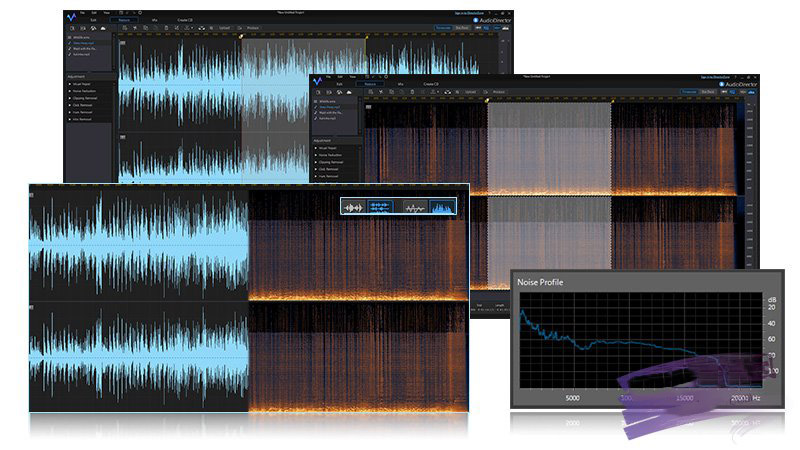Viewport: 800px width, 450px height.
Task: Click the cut scissors icon, waveform window
Action: coord(135,28)
